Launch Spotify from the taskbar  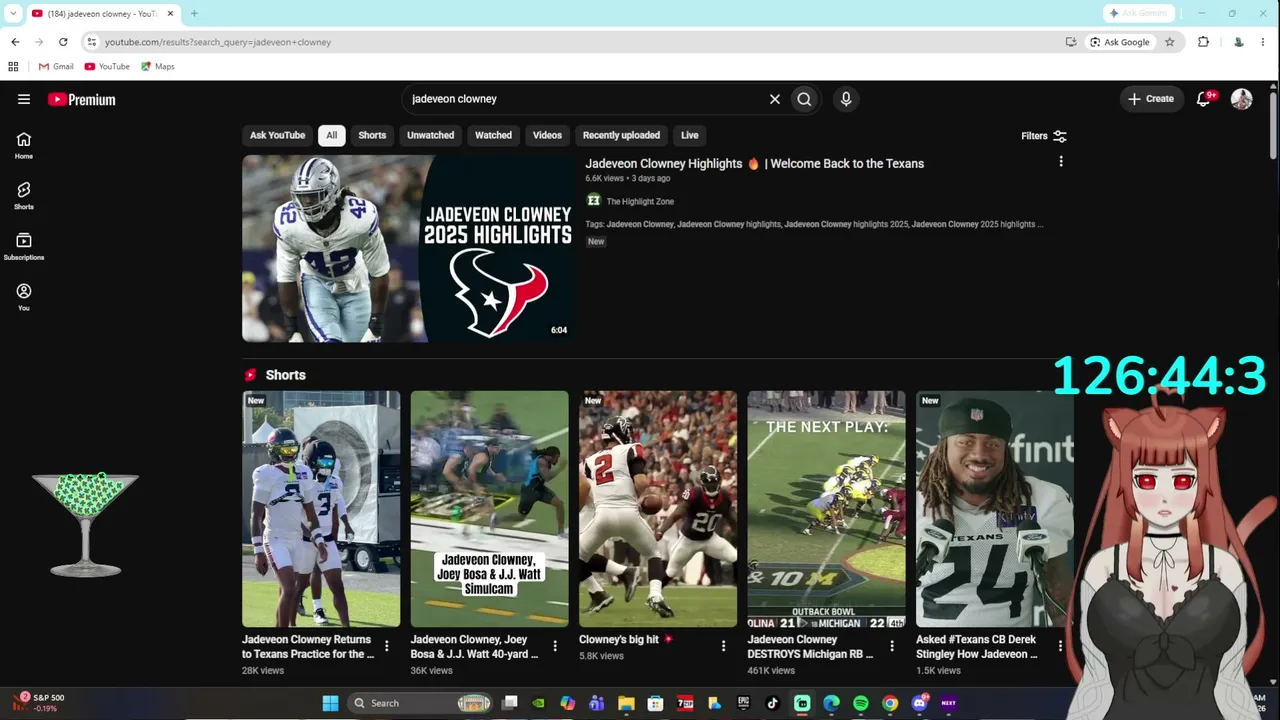click(x=861, y=703)
